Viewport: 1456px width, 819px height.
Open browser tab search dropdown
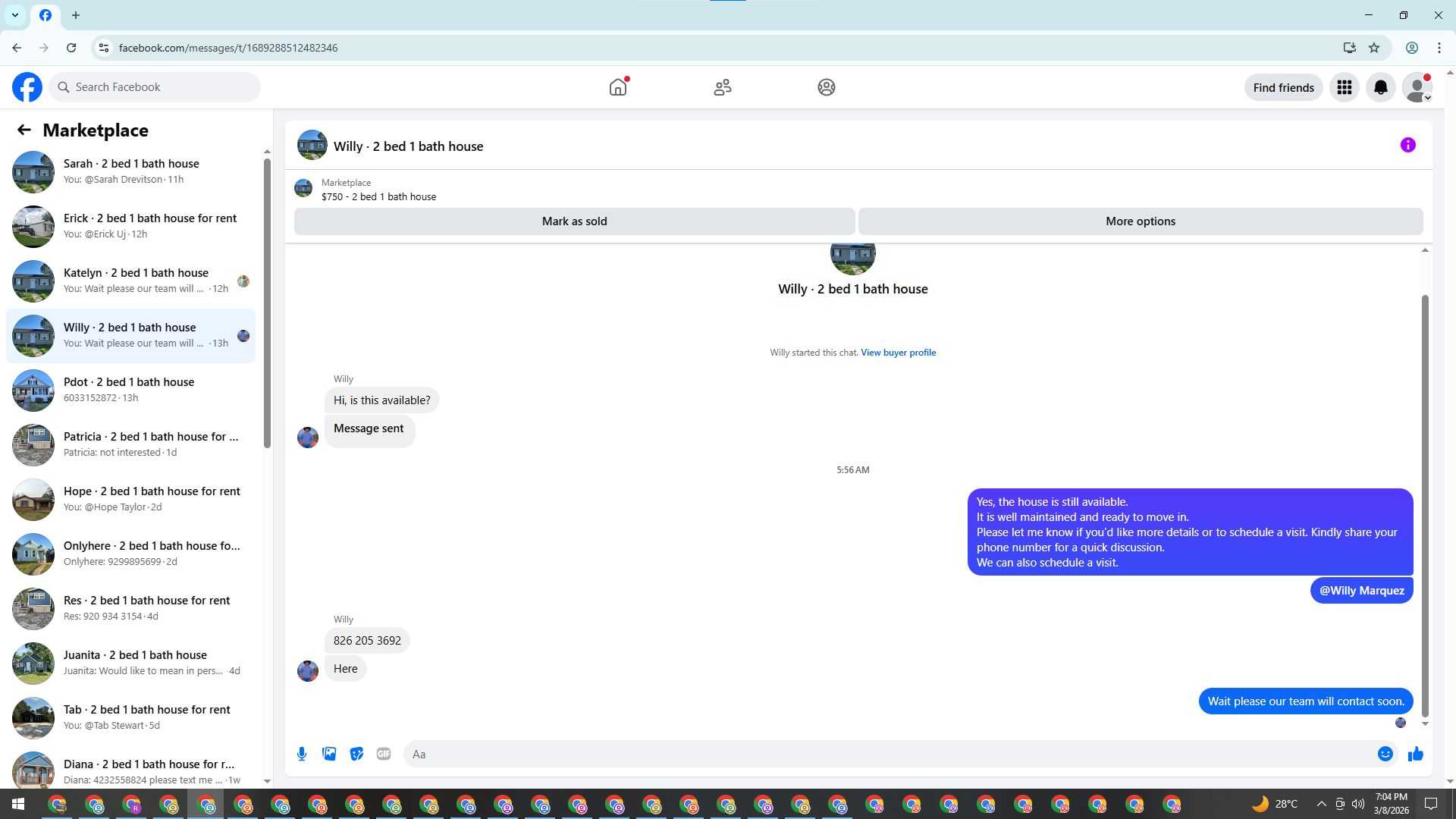click(14, 14)
